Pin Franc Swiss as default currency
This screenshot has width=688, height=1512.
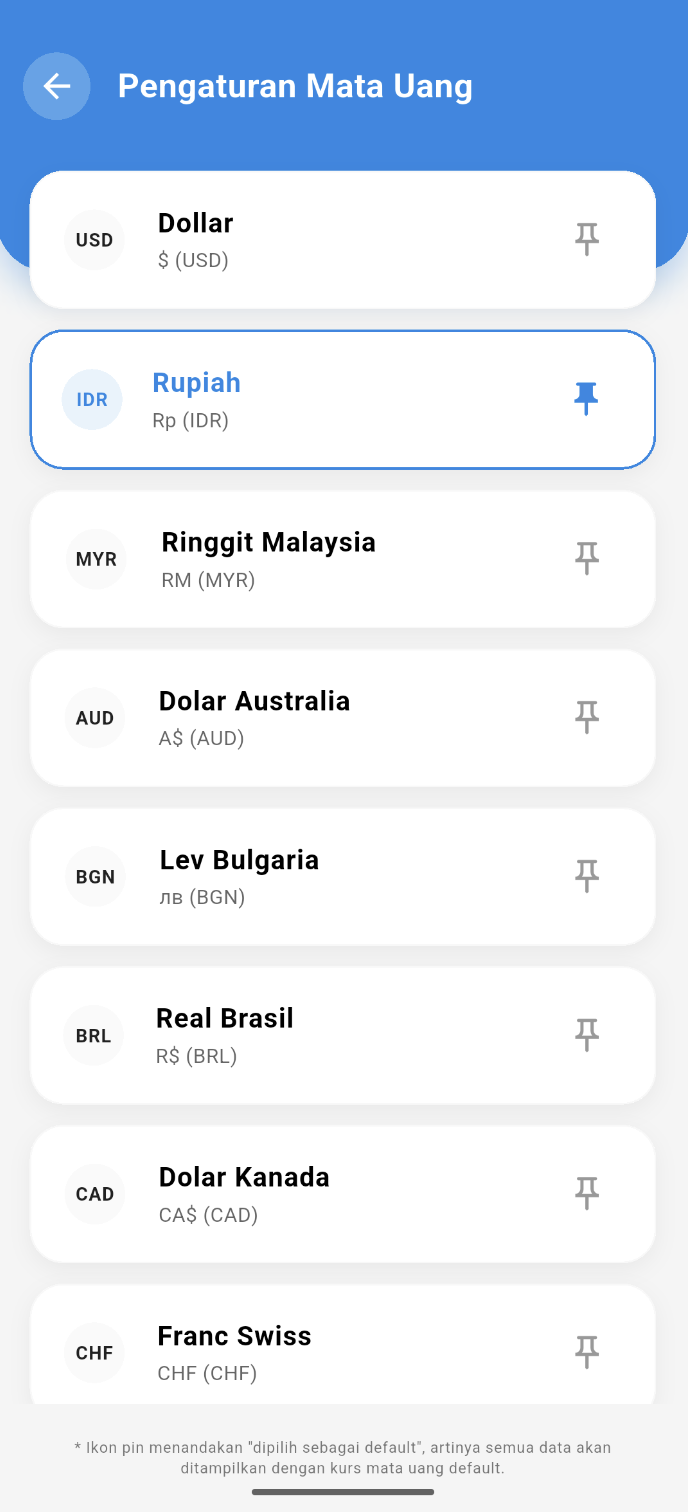pos(587,1352)
